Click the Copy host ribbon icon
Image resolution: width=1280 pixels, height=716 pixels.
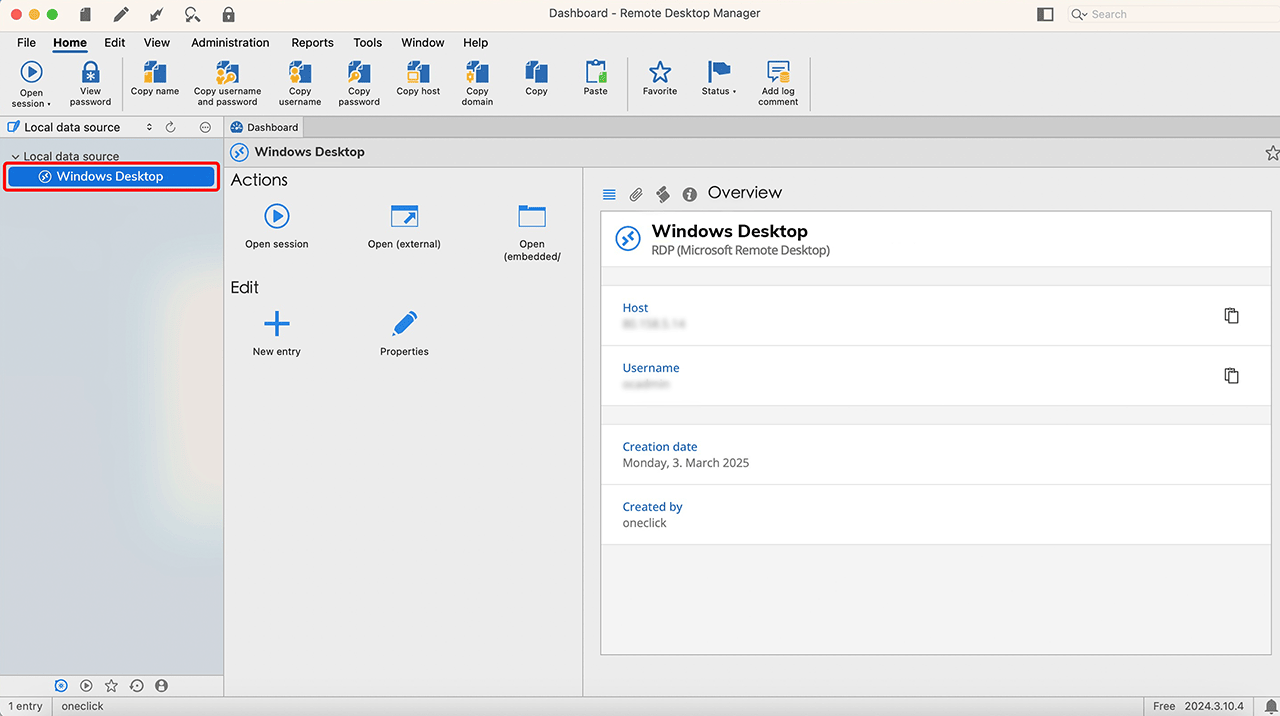pos(418,74)
